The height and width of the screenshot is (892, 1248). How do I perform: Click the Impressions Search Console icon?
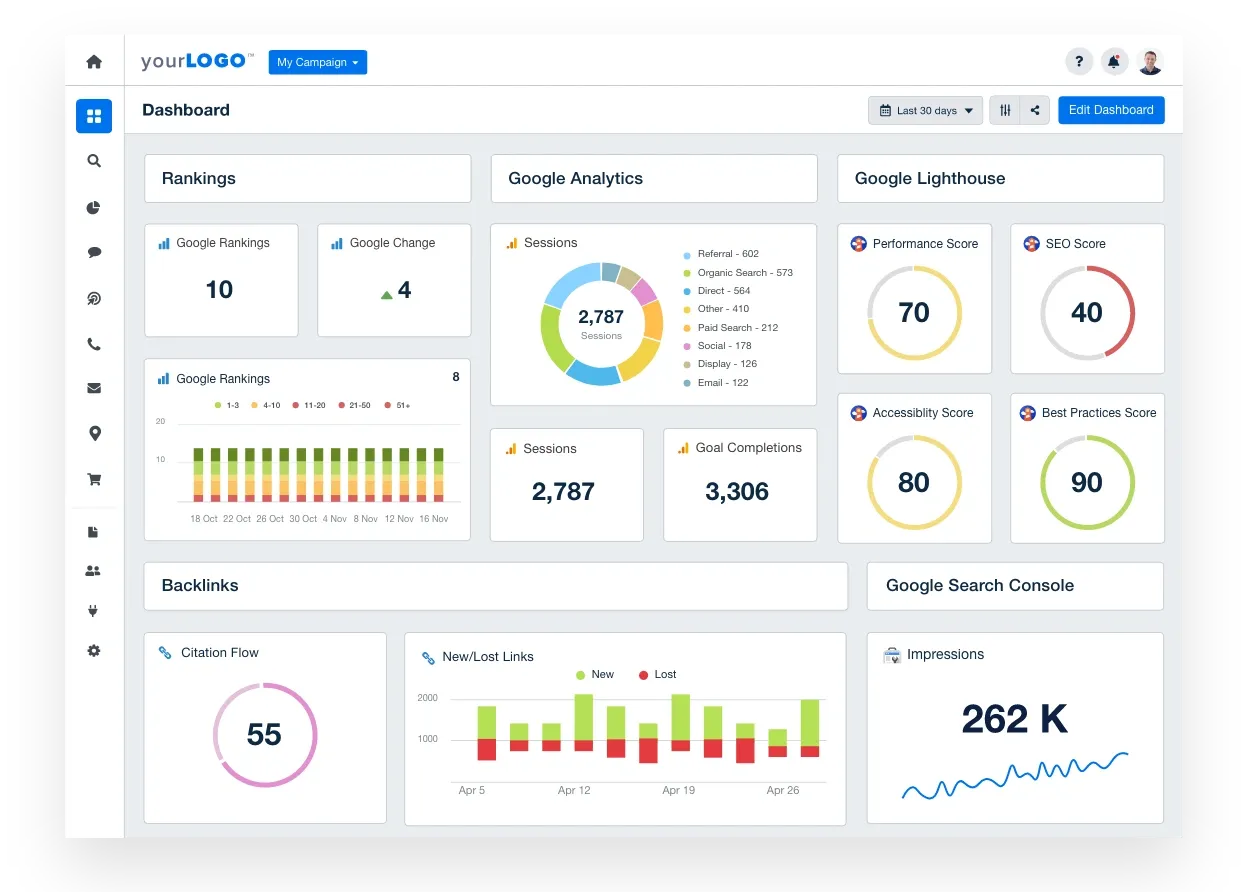(892, 655)
